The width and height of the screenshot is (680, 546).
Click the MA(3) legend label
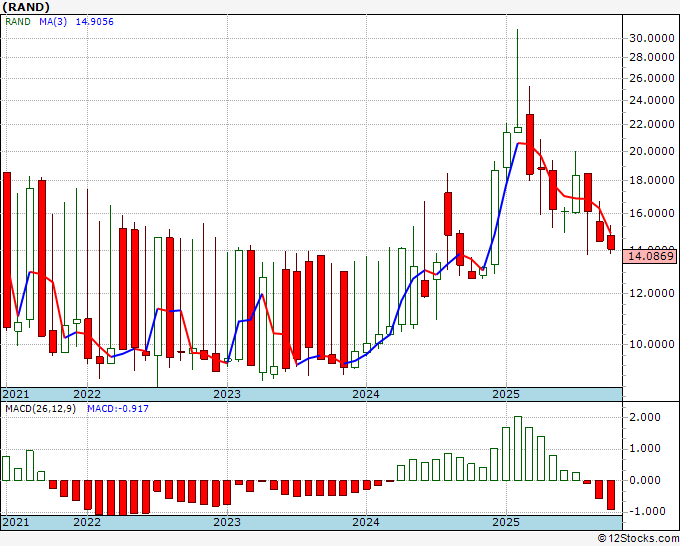coord(53,22)
